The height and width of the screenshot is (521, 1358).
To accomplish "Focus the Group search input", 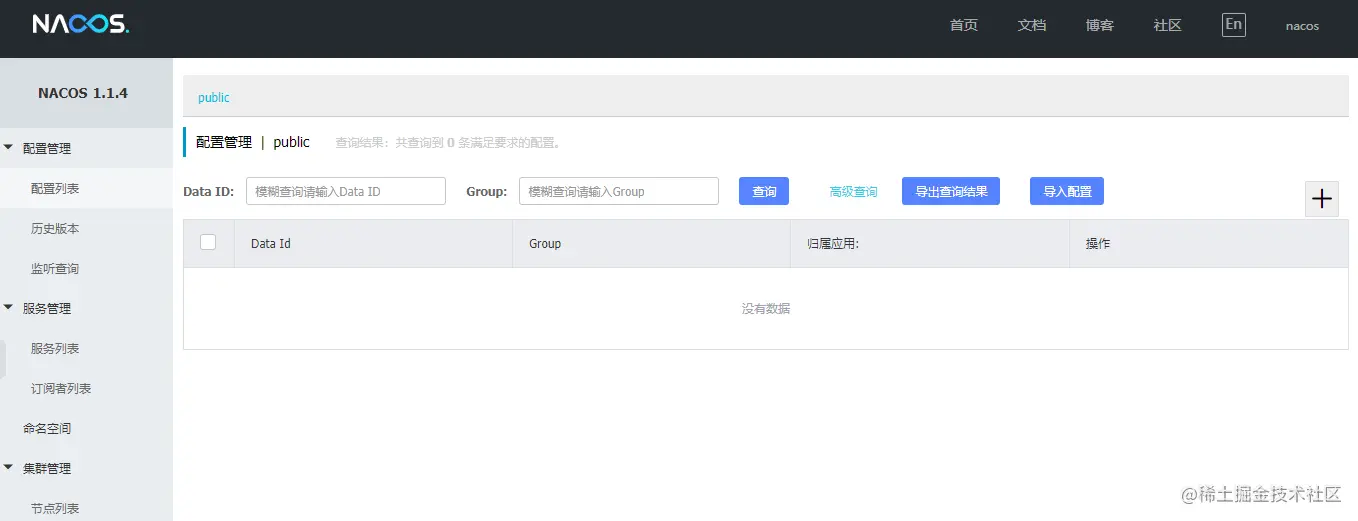I will click(619, 191).
